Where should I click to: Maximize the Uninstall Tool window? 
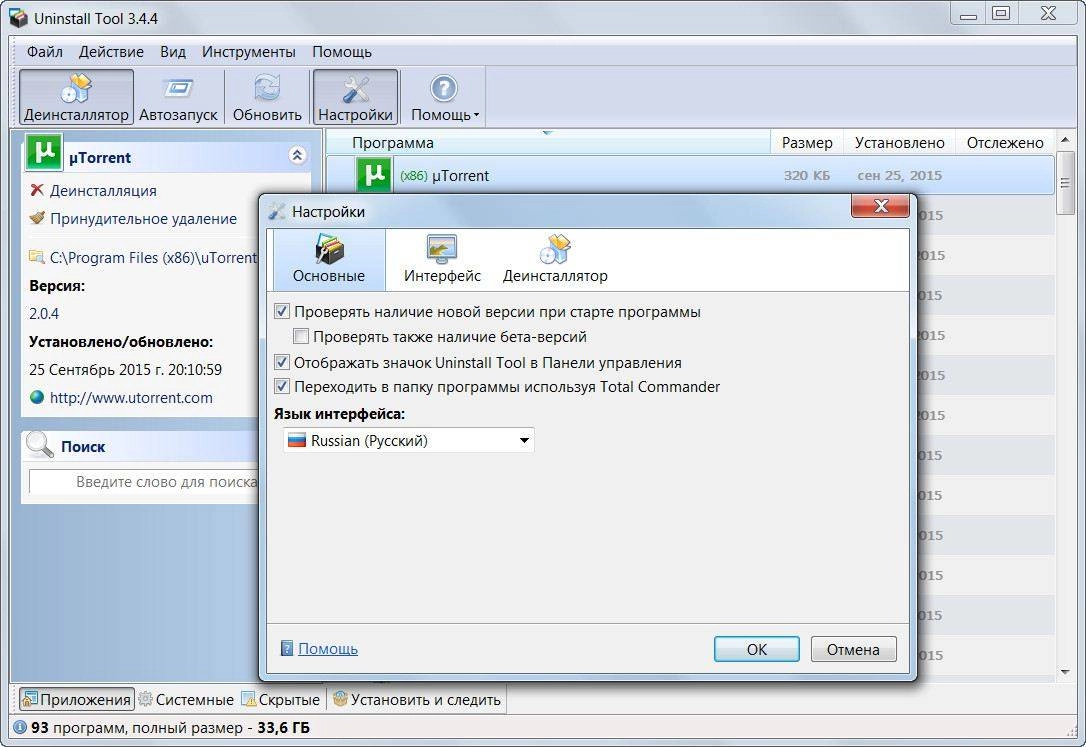pos(1001,14)
